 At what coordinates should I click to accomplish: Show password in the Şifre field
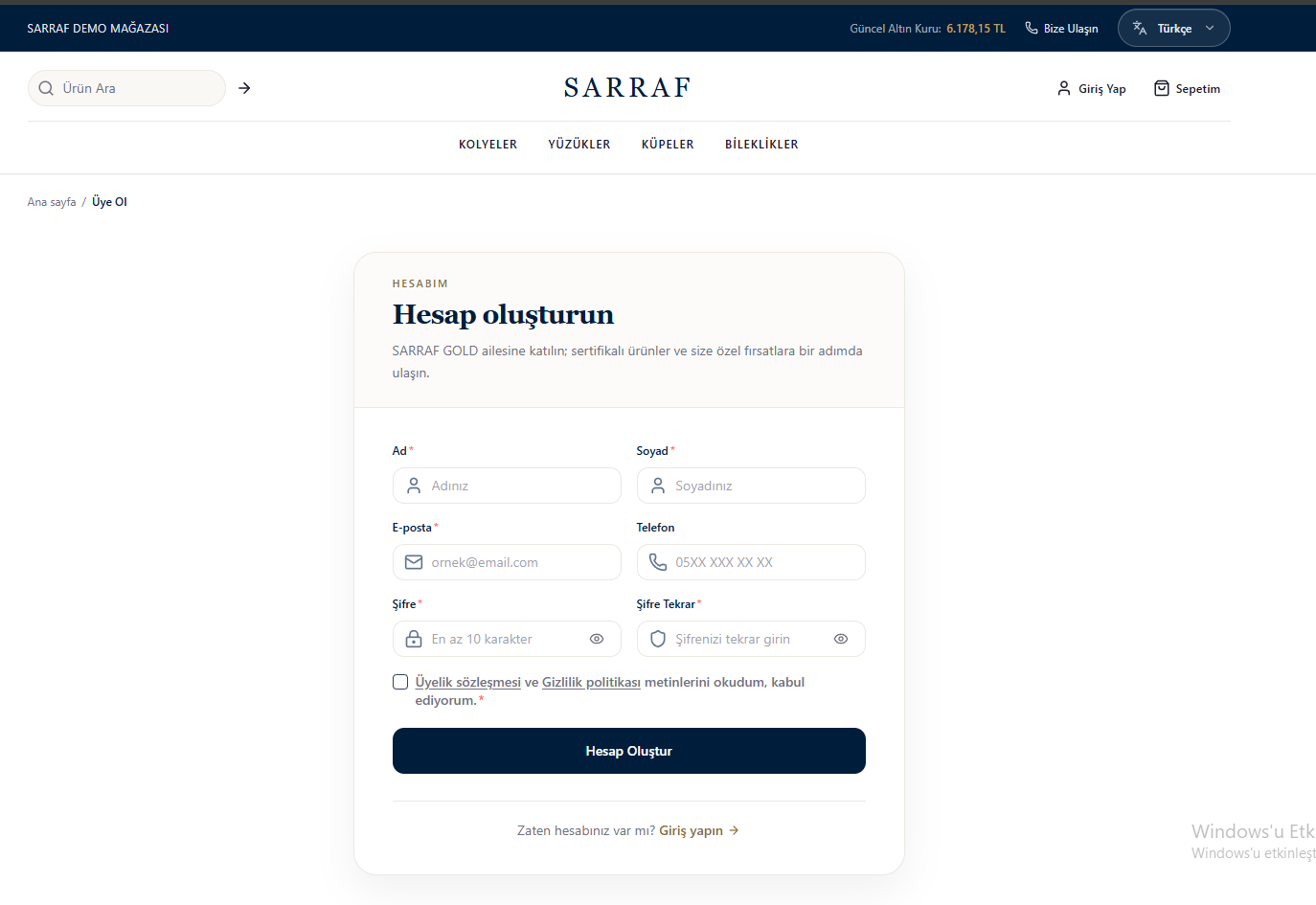coord(597,639)
